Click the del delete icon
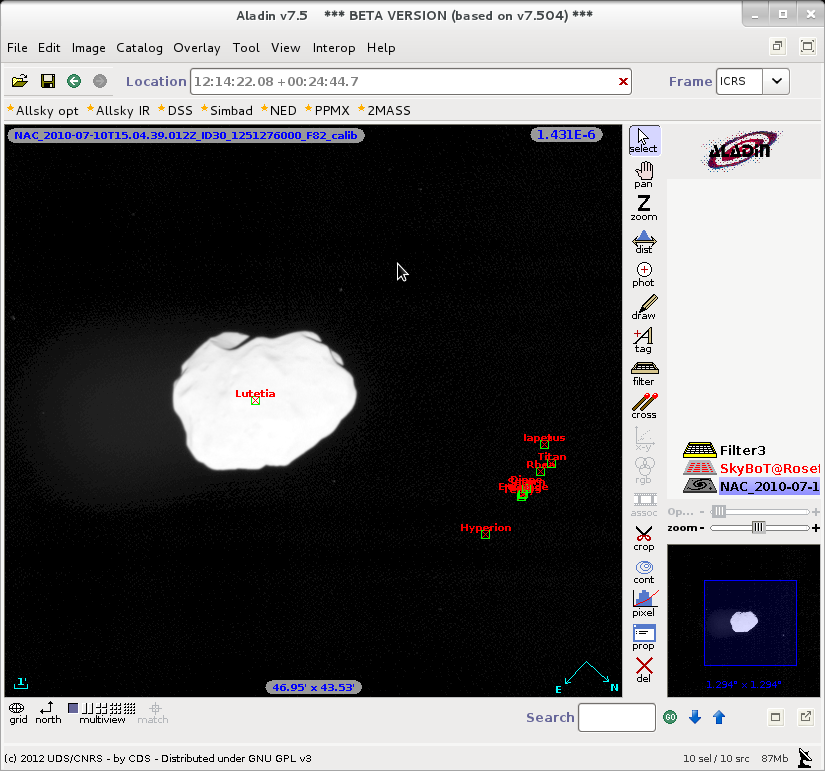The width and height of the screenshot is (825, 771). pos(644,669)
